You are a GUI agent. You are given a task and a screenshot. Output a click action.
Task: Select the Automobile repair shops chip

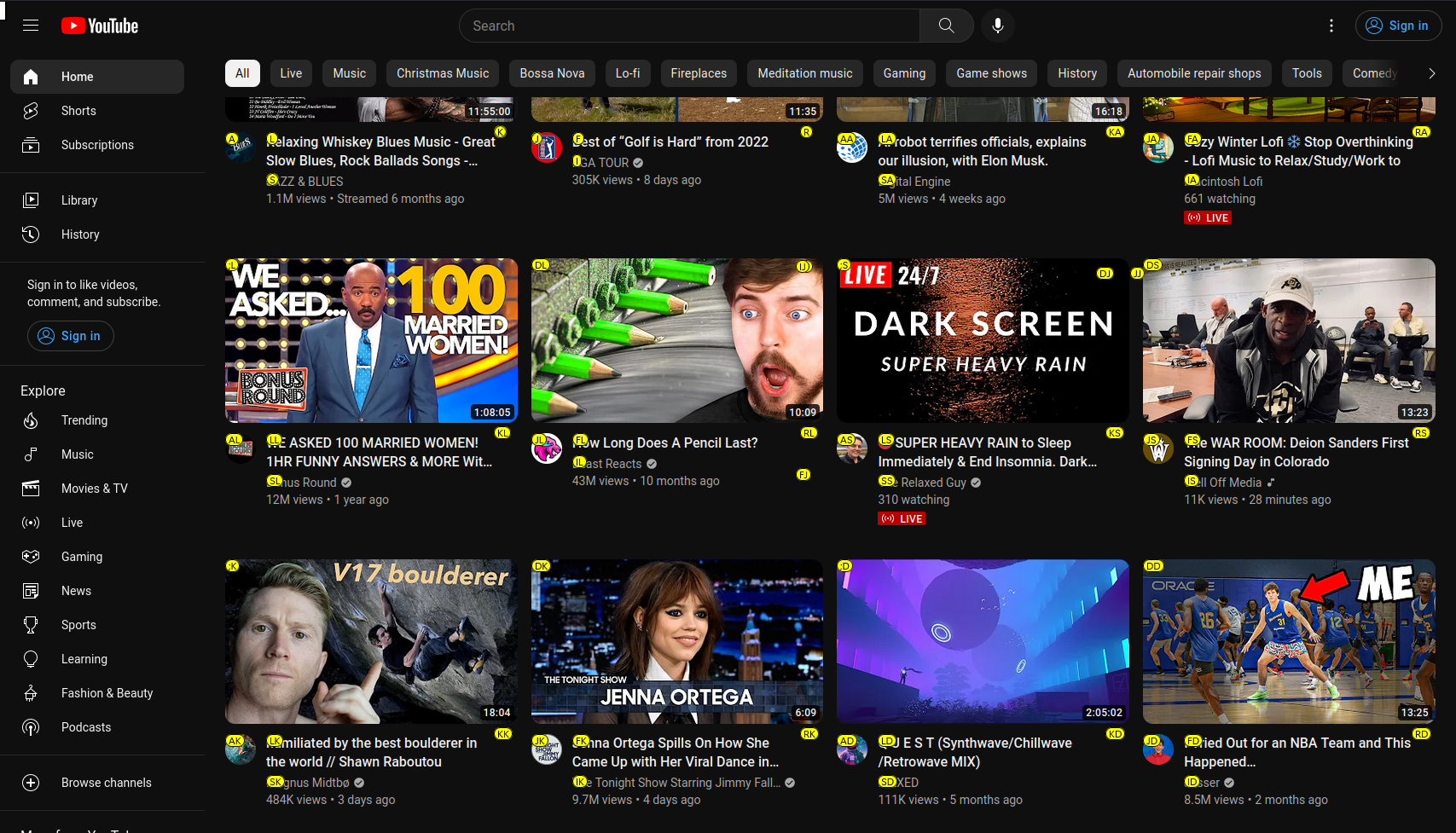[1194, 73]
